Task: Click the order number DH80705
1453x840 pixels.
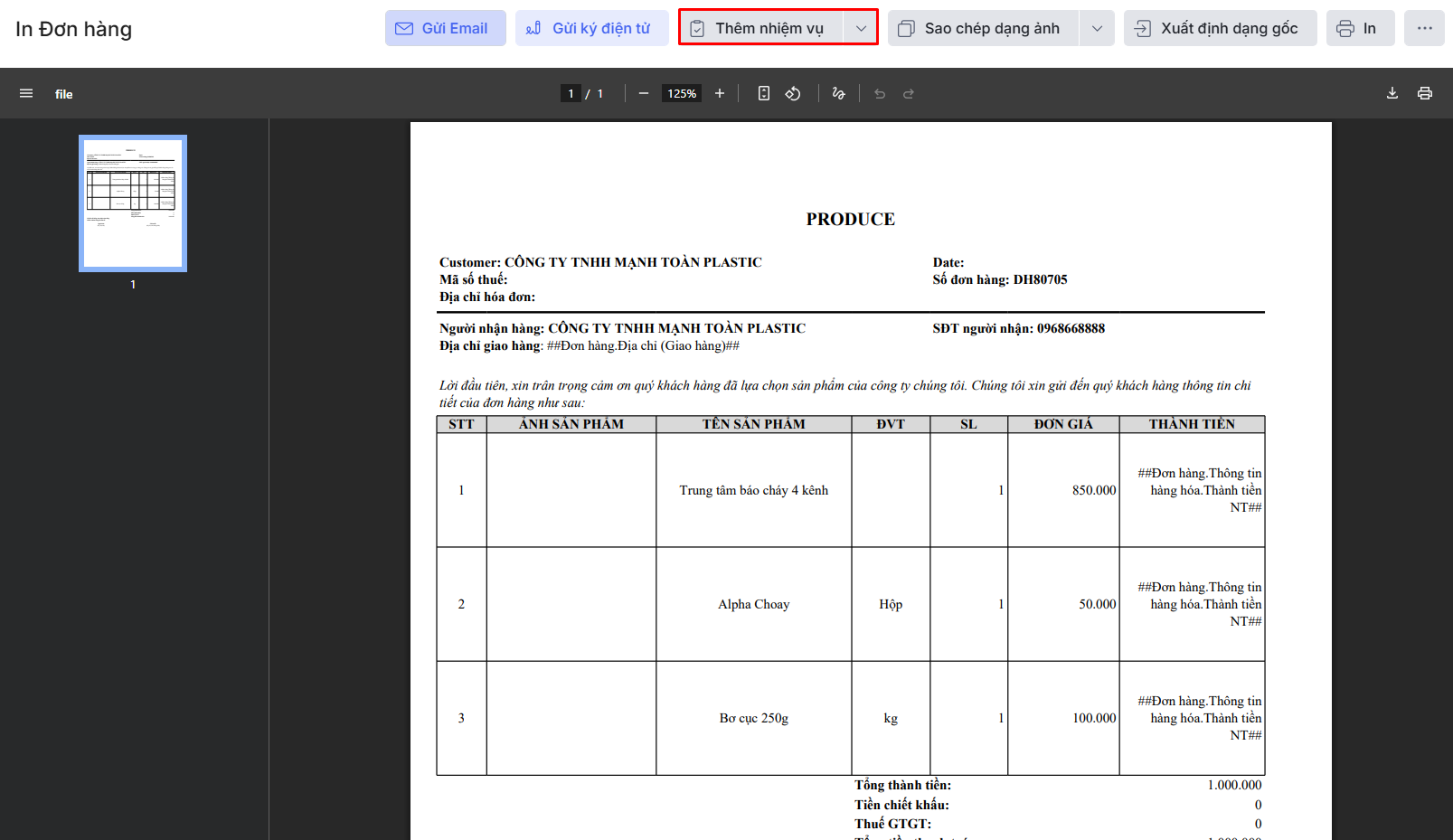Action: [x=1040, y=279]
